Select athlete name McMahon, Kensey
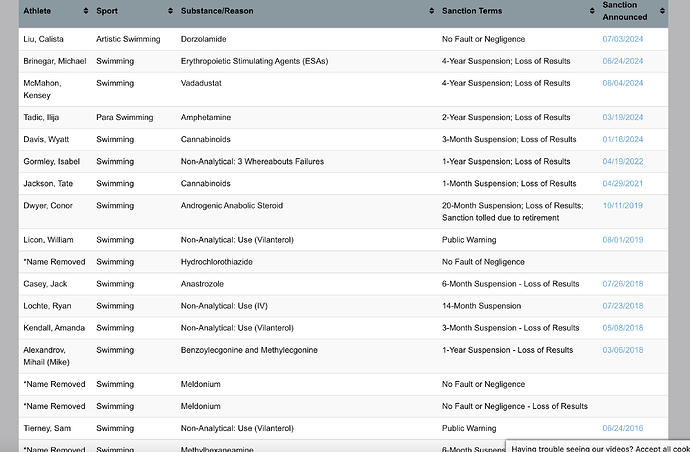Screen dimensions: 690x452 point(42,89)
